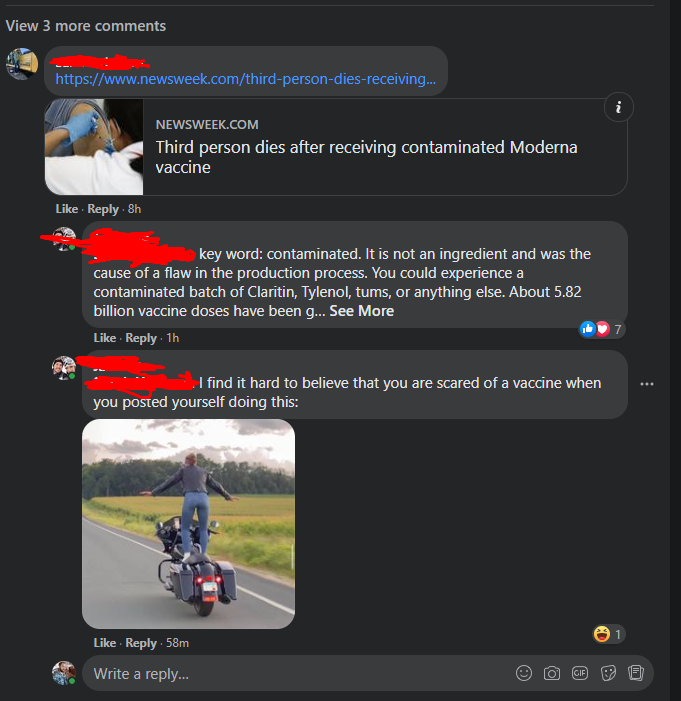Like the 'key word: contaminated' comment

pos(105,338)
